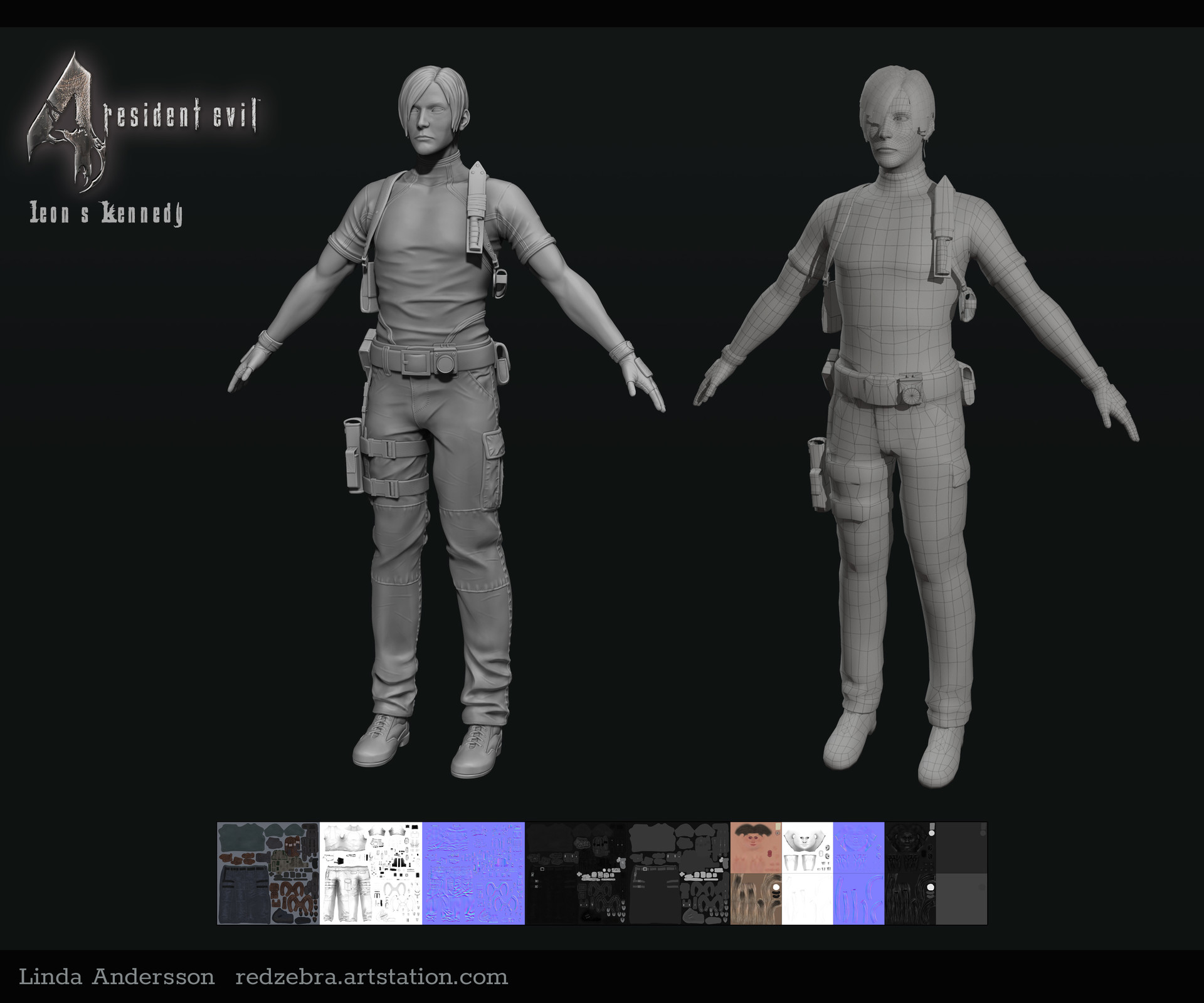Image resolution: width=1204 pixels, height=1003 pixels.
Task: Select the sculpted high-poly character model
Action: pos(445,423)
